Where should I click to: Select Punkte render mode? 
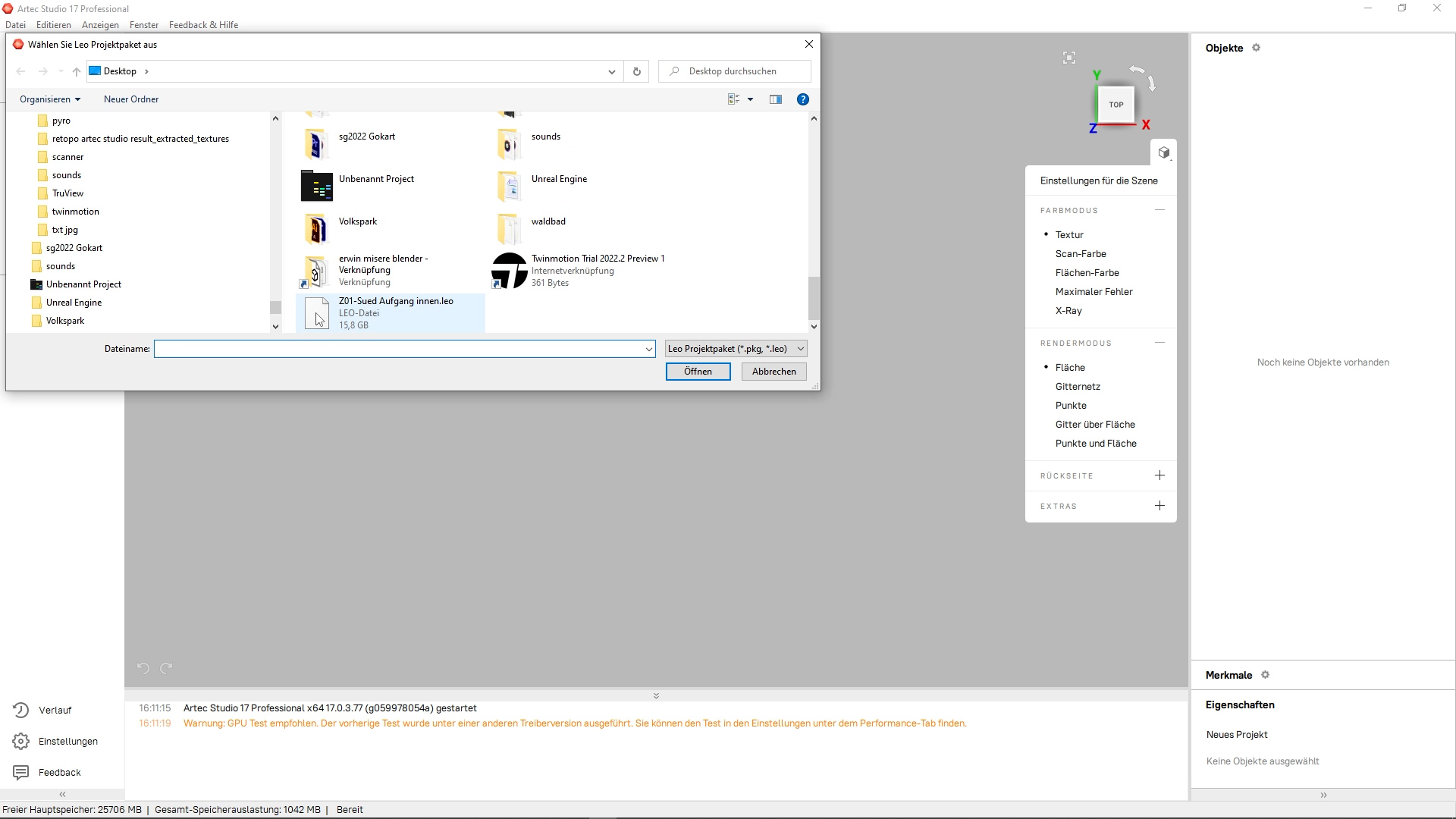point(1071,406)
